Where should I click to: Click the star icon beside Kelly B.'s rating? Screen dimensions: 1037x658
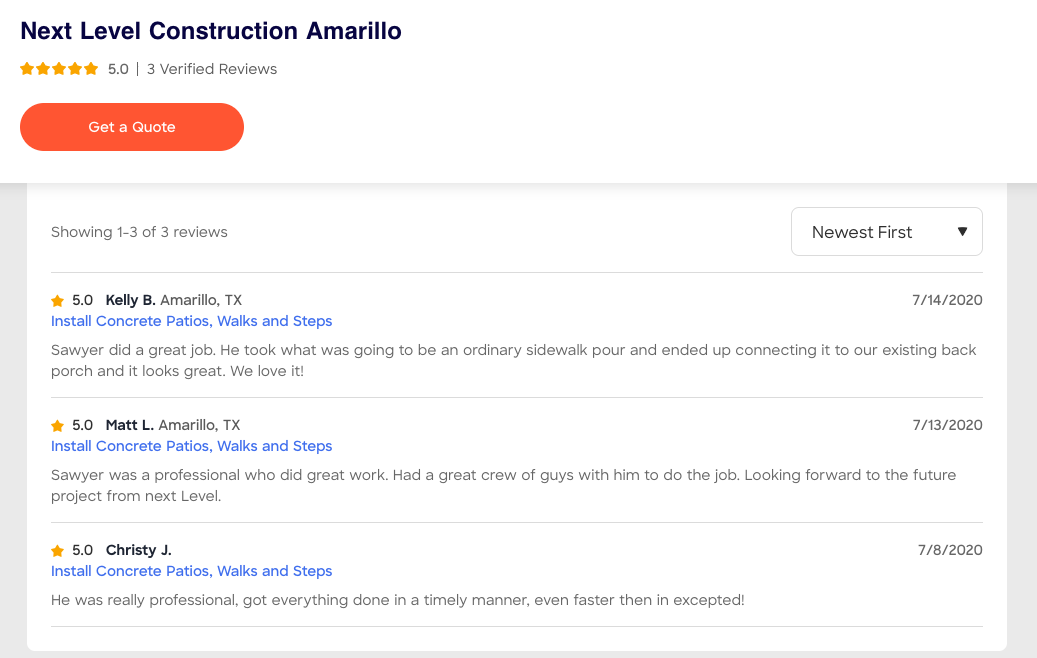point(57,300)
